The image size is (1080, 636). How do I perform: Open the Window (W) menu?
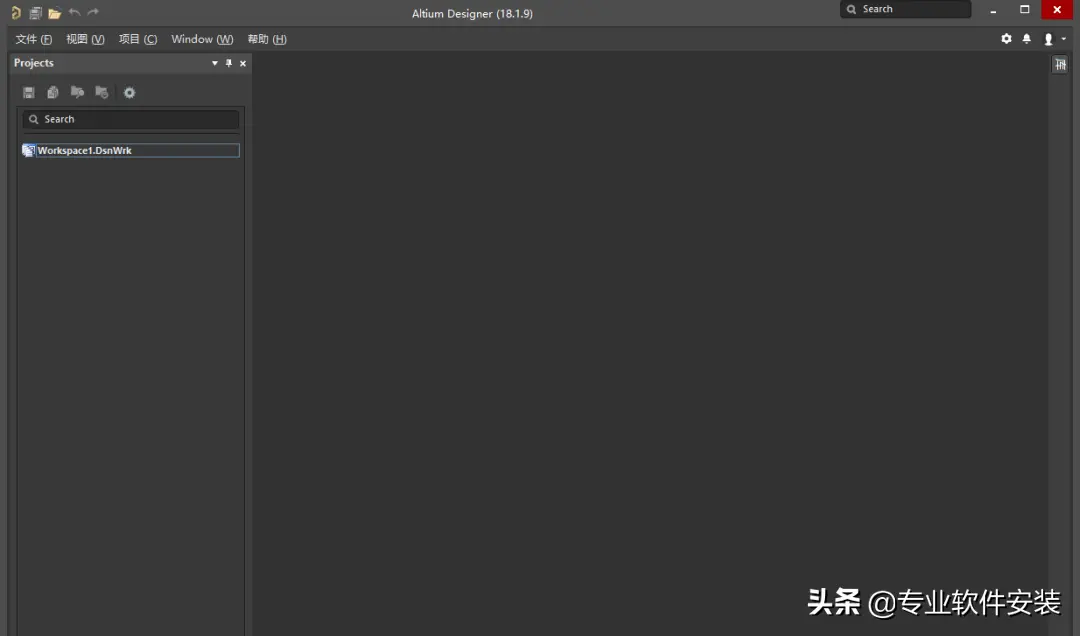click(x=202, y=39)
